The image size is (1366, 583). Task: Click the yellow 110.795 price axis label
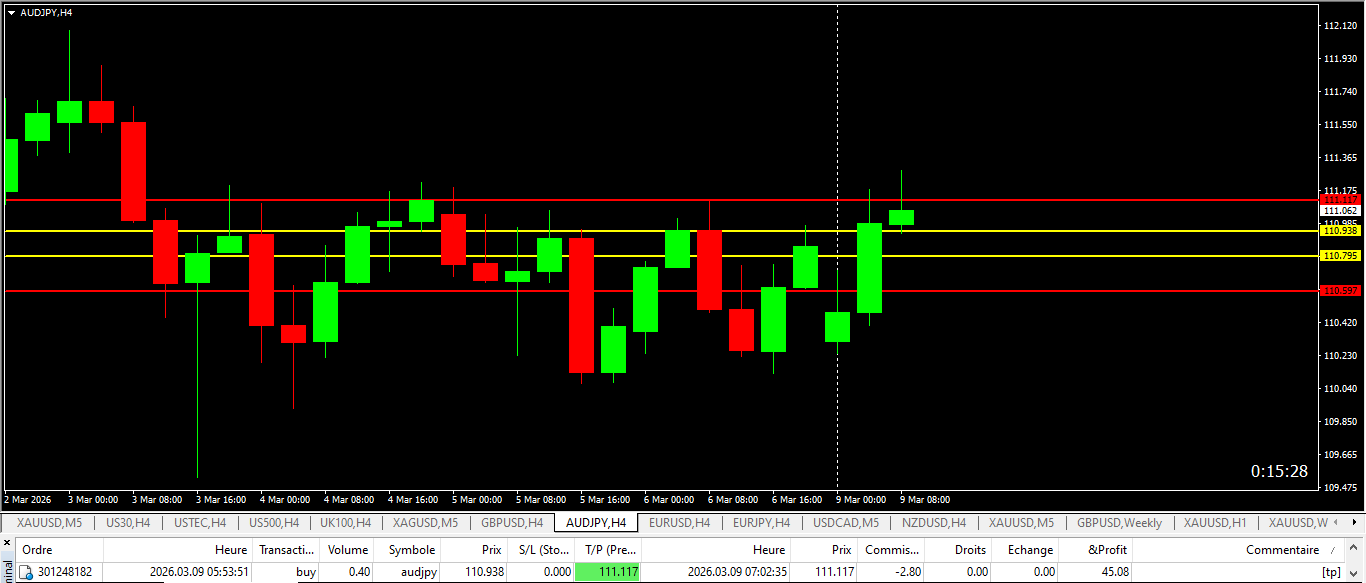(x=1341, y=256)
